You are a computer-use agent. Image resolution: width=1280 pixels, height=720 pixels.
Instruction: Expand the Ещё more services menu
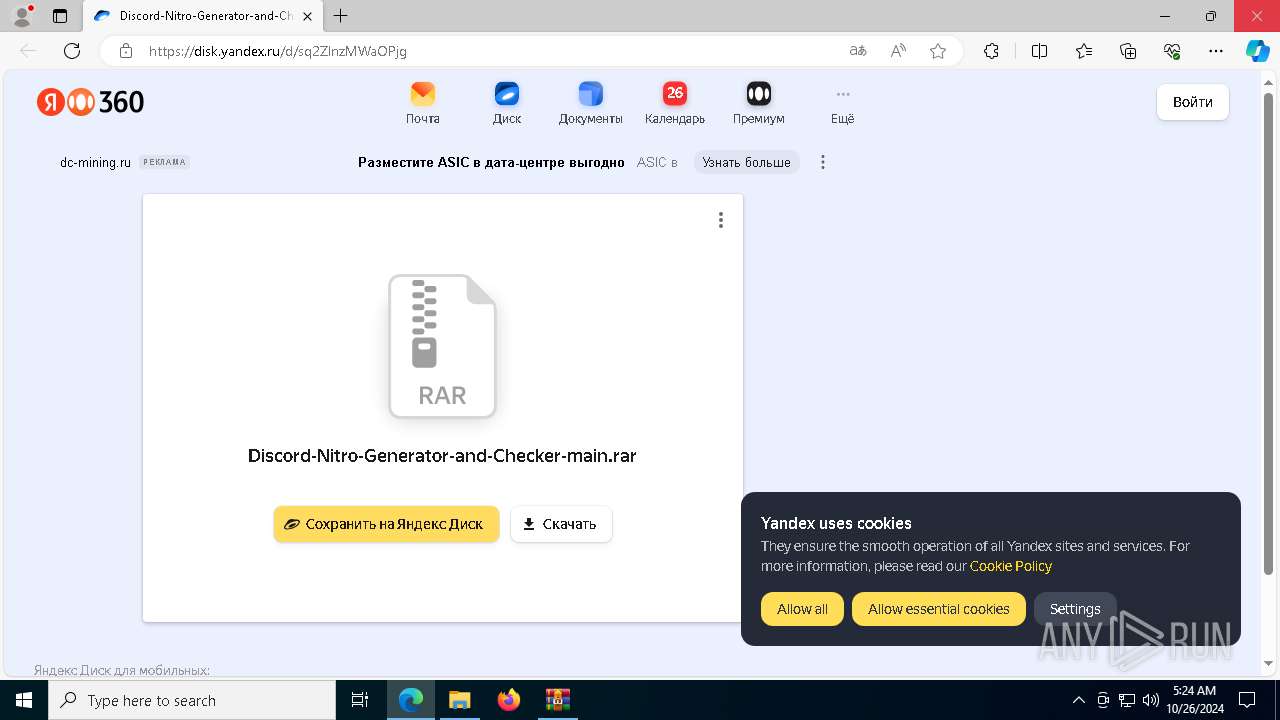point(843,103)
